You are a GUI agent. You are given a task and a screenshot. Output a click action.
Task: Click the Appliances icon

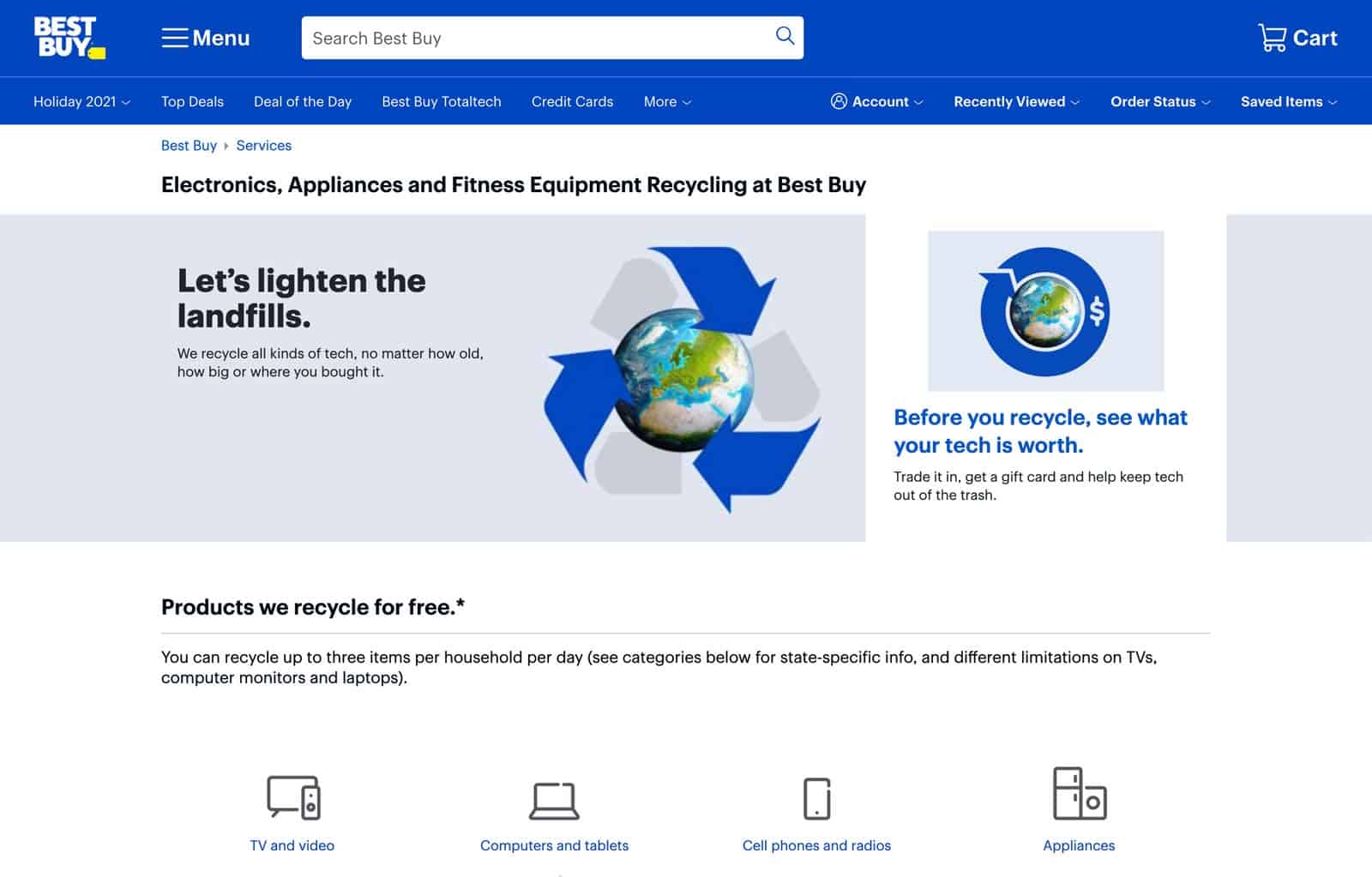tap(1079, 793)
